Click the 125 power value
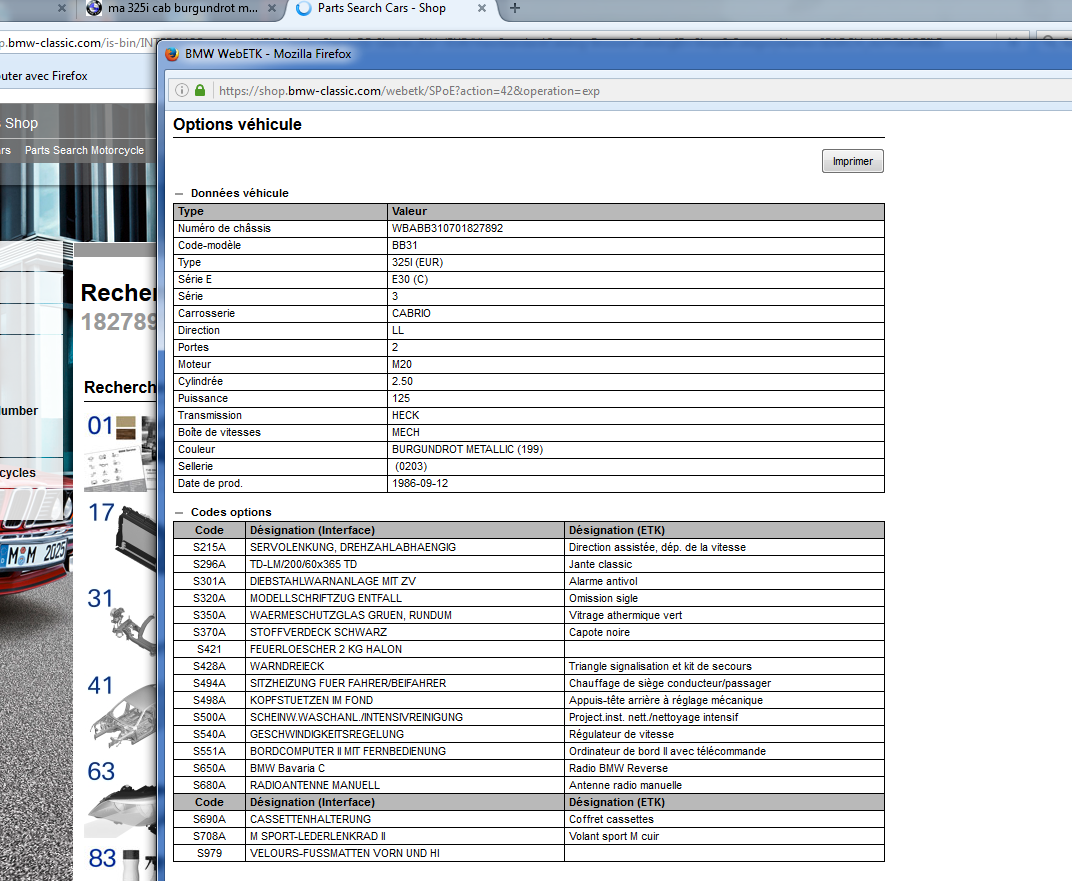 401,399
